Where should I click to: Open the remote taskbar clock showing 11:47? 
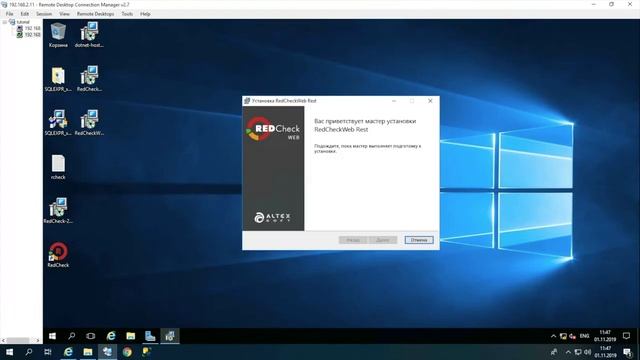(x=605, y=336)
